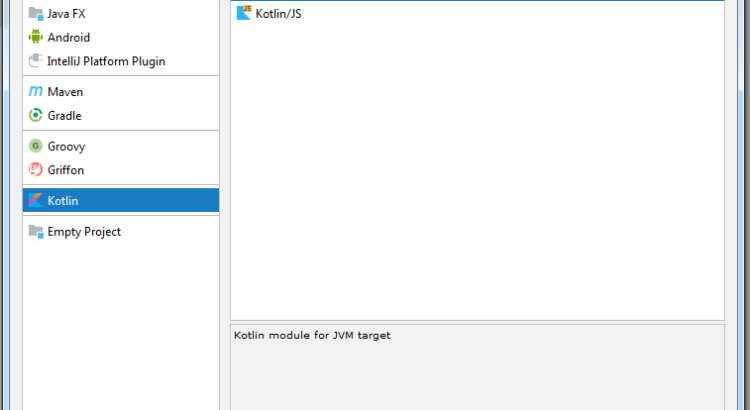Click the red Griffon icon
This screenshot has width=750, height=410.
point(36,170)
